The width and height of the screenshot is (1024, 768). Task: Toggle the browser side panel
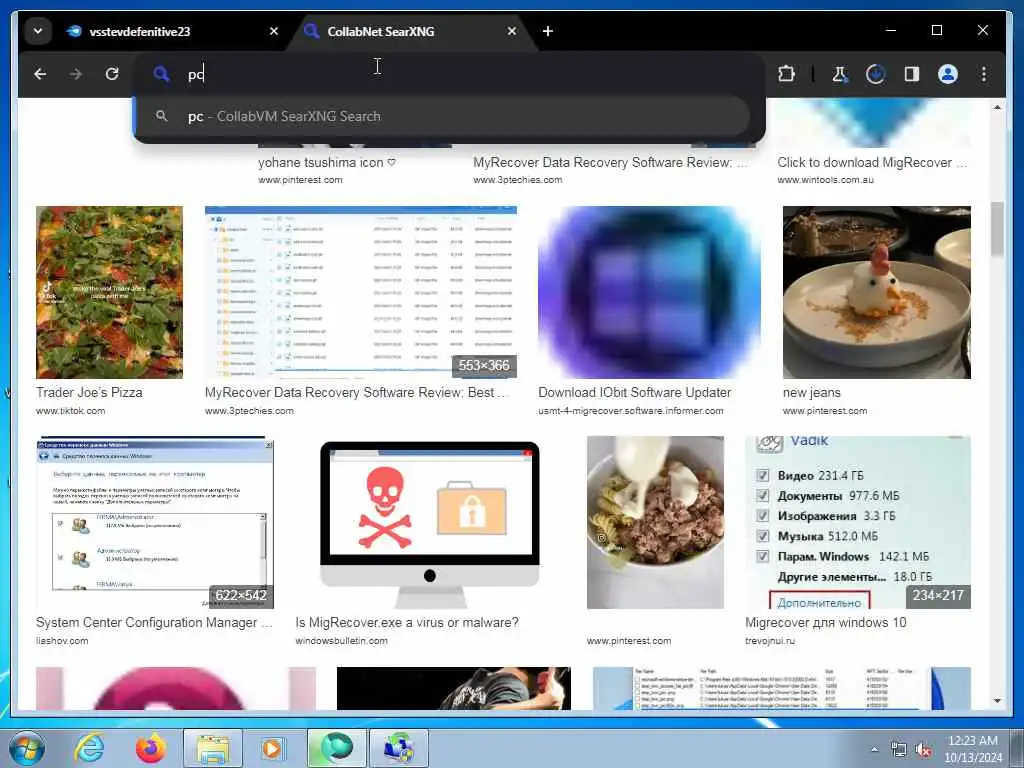tap(912, 74)
